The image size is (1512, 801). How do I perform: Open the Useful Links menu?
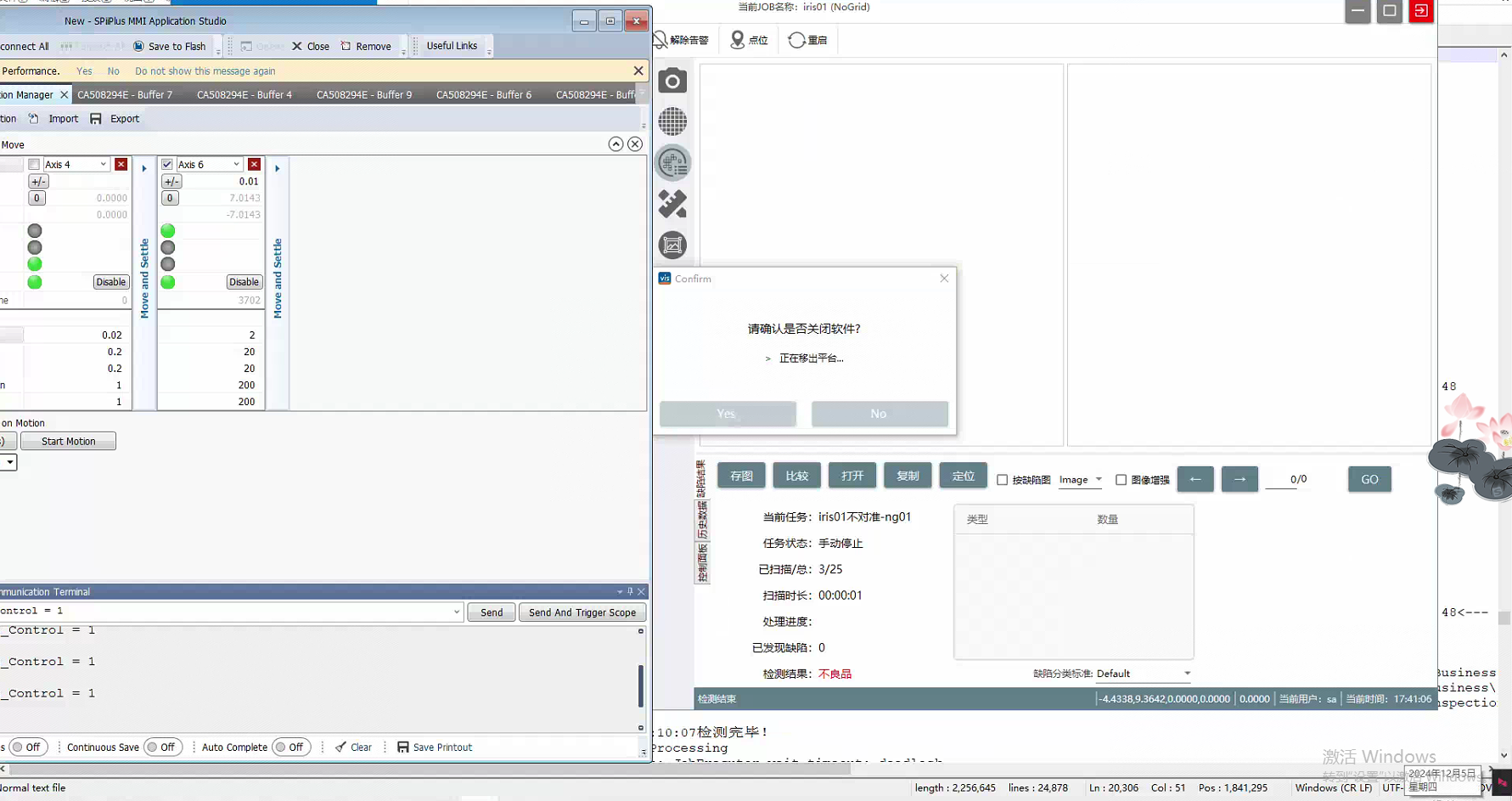[x=452, y=46]
